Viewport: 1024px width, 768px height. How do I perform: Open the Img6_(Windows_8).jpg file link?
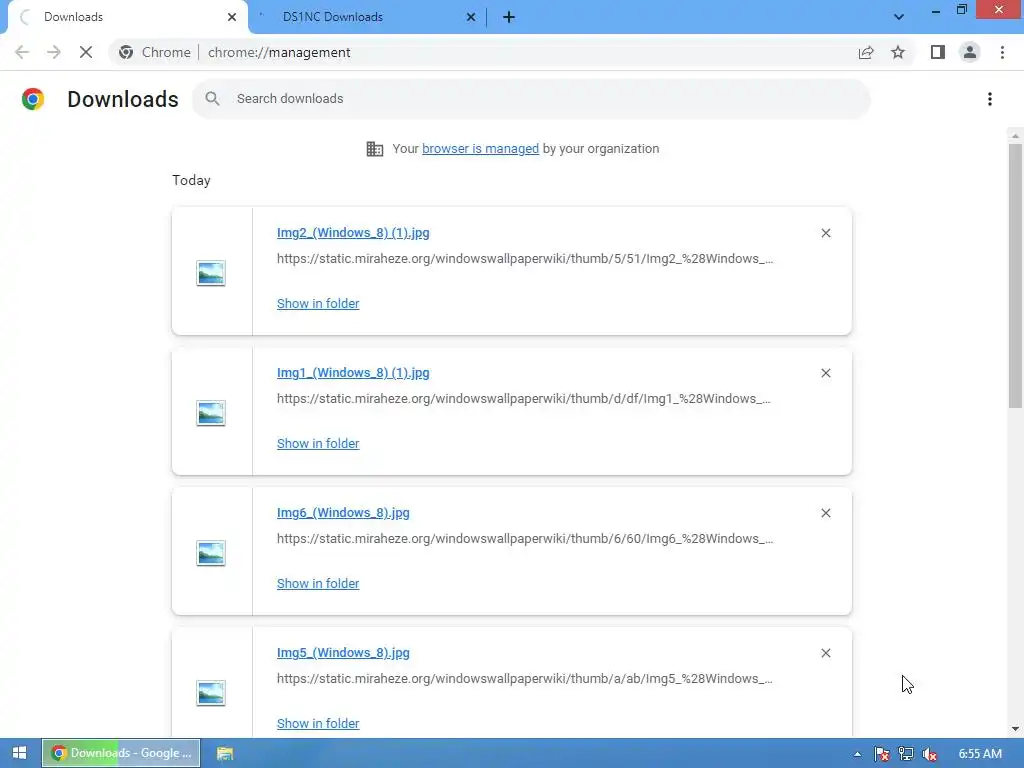344,513
